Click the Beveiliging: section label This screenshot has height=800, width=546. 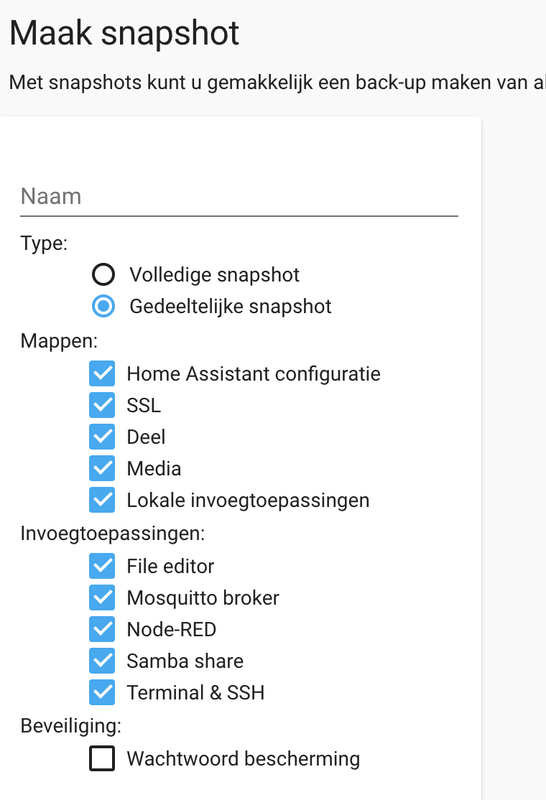click(x=71, y=726)
